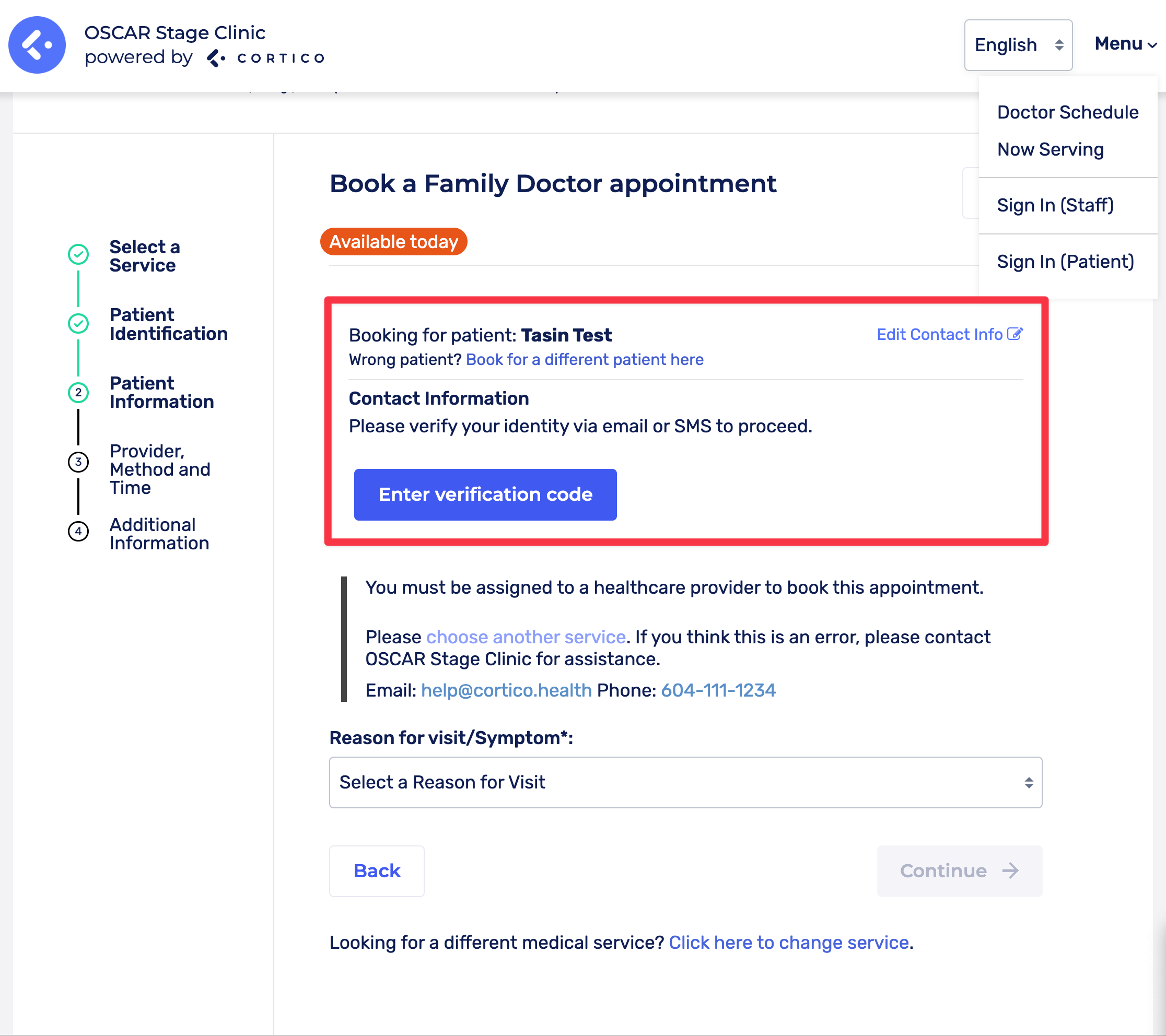Click step 4 Additional Information circle
The height and width of the screenshot is (1036, 1166).
pos(78,531)
